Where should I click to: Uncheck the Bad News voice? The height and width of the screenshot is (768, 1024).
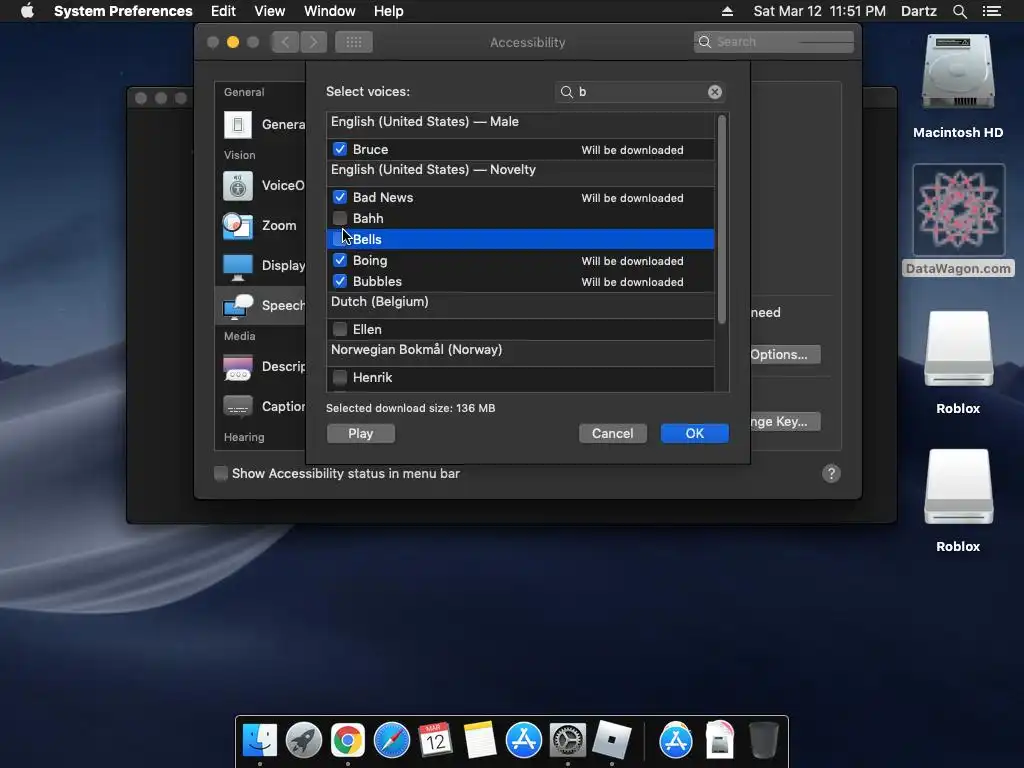coord(340,197)
